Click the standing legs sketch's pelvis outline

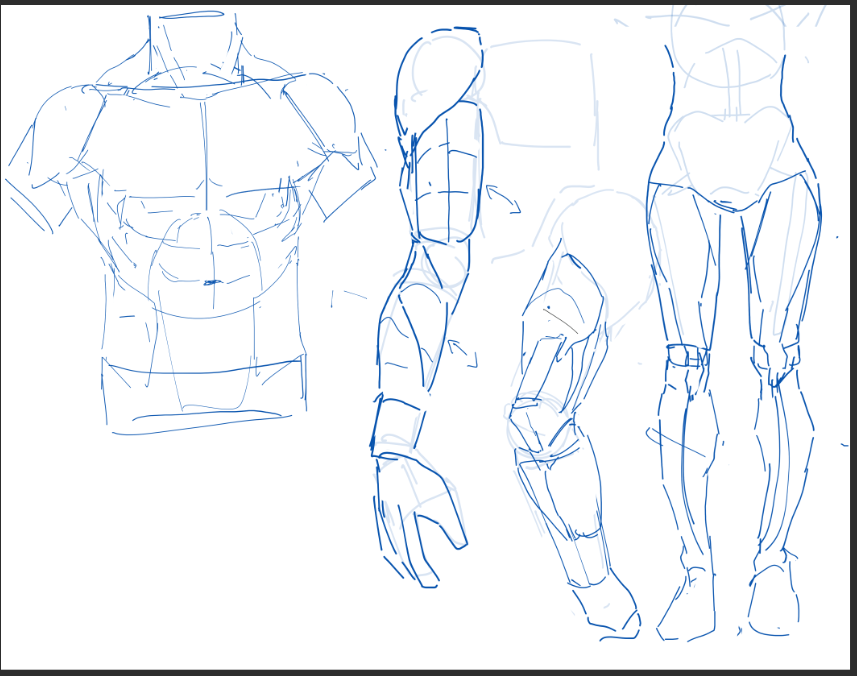[x=730, y=158]
